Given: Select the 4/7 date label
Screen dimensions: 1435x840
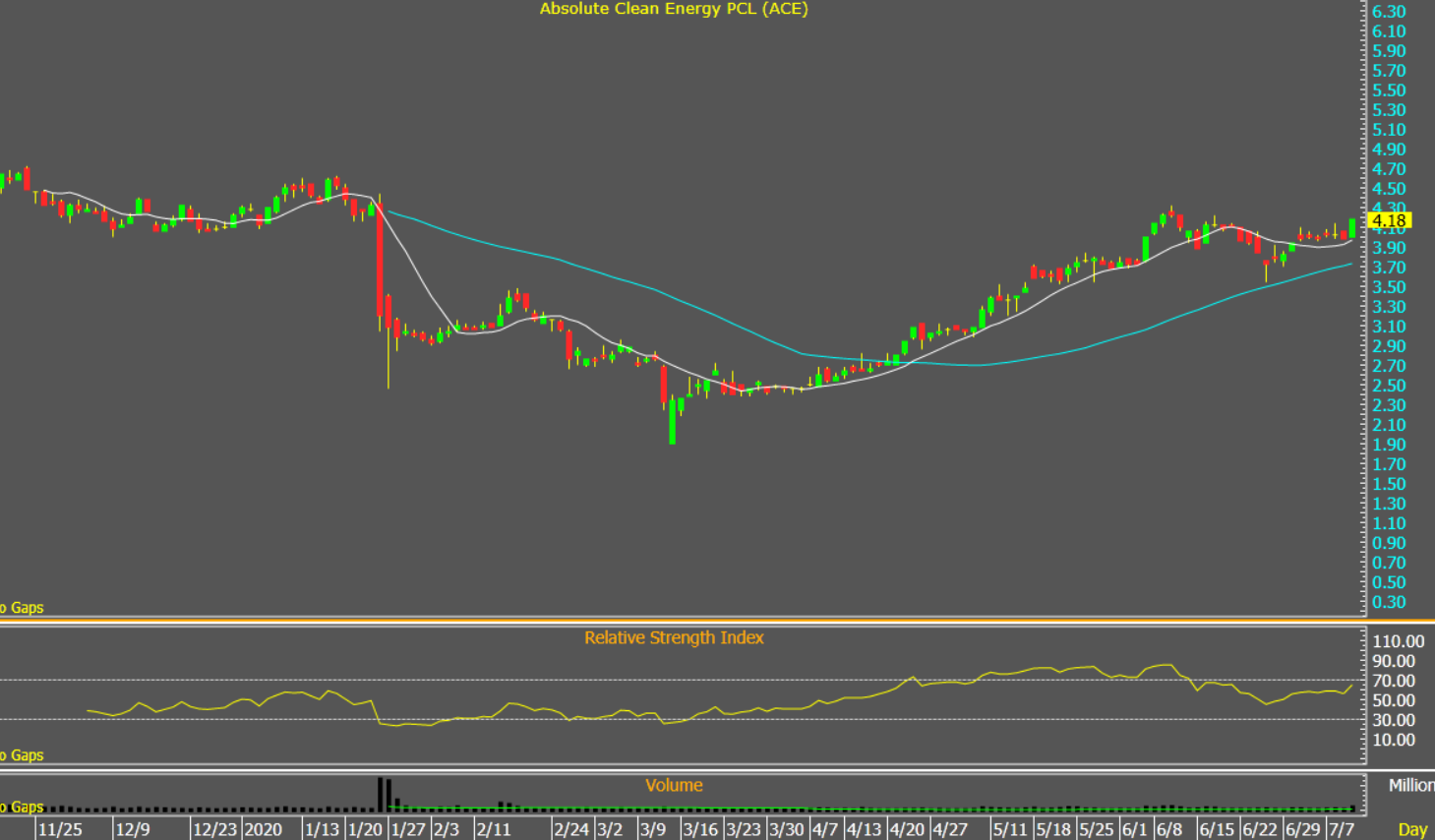Looking at the screenshot, I should (x=825, y=829).
